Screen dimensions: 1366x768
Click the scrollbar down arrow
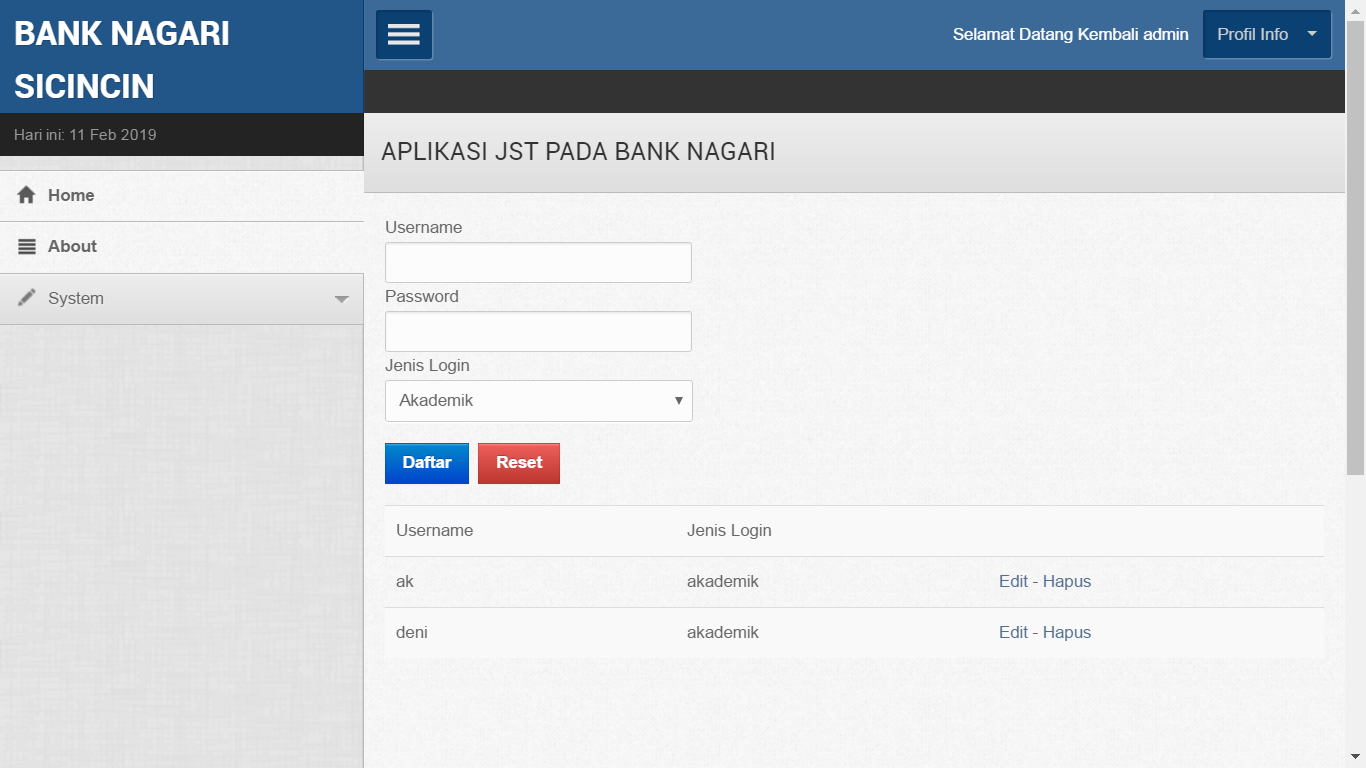[x=1355, y=757]
